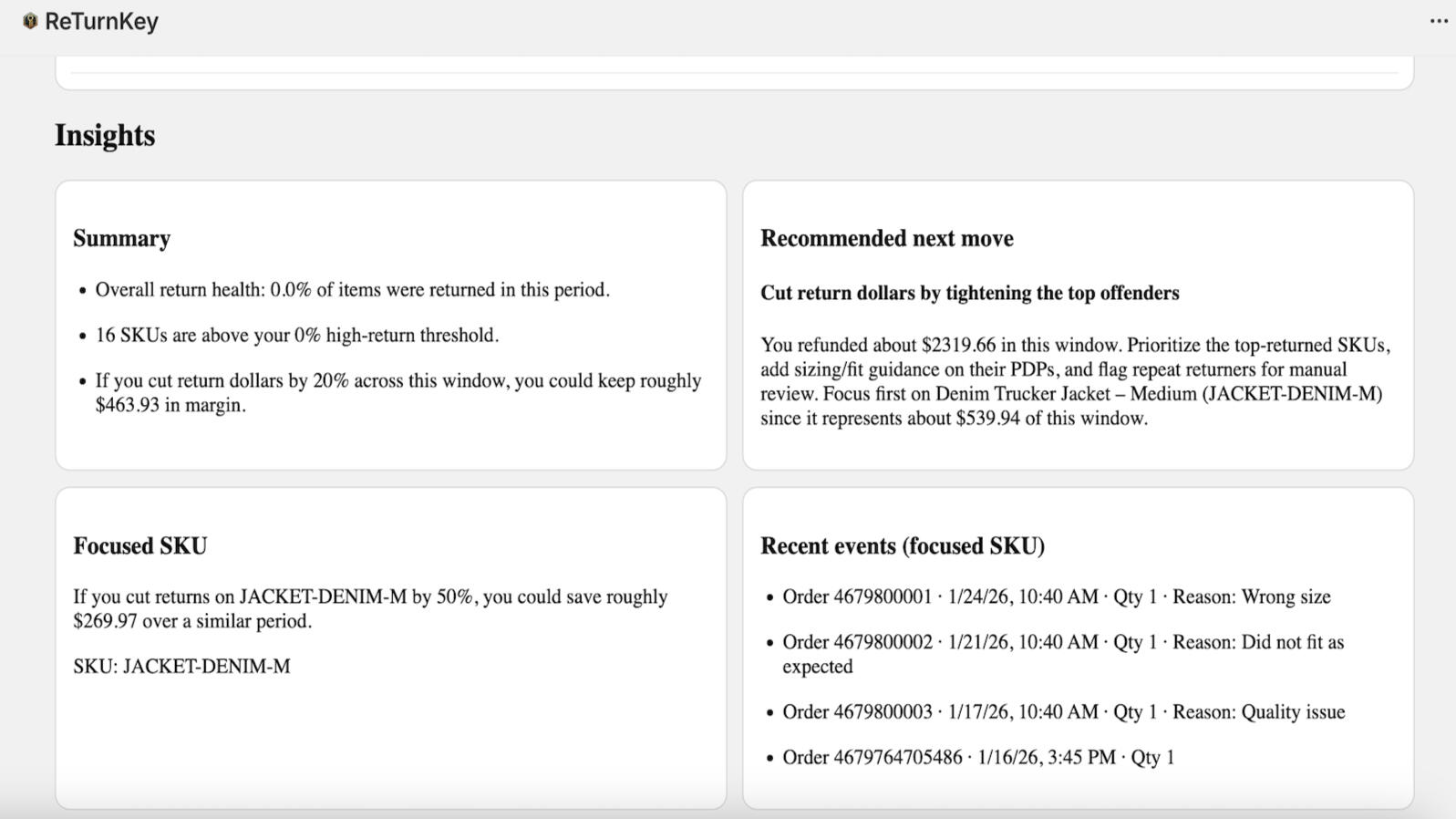
Task: Select the Focused SKU card heading
Action: tap(139, 545)
